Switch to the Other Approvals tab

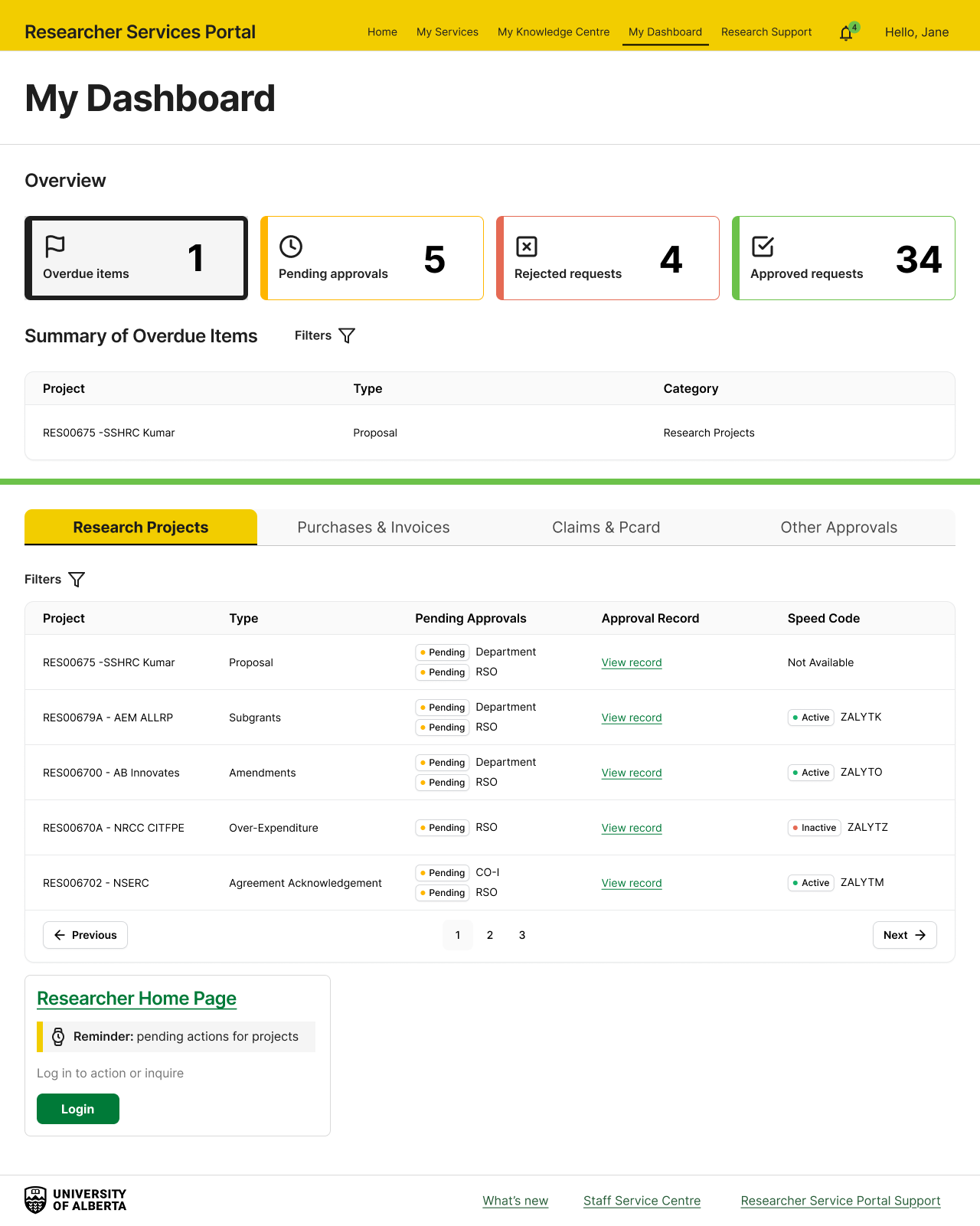click(839, 527)
